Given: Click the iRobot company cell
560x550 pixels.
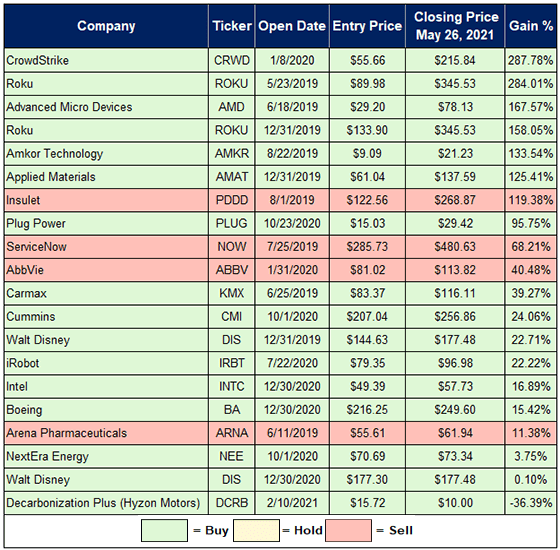Looking at the screenshot, I should [x=106, y=363].
